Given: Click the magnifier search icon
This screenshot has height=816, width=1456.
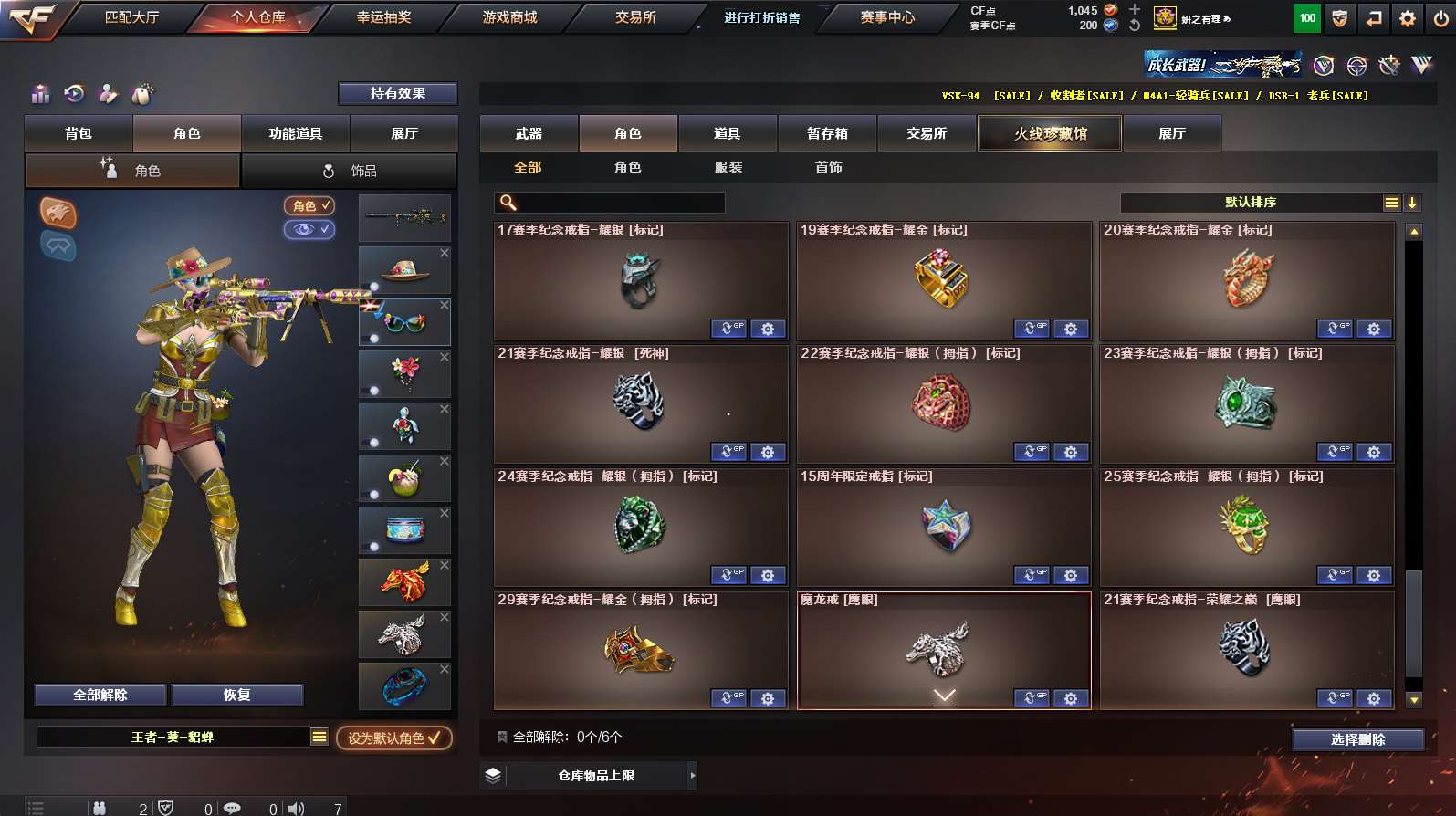Looking at the screenshot, I should [508, 203].
